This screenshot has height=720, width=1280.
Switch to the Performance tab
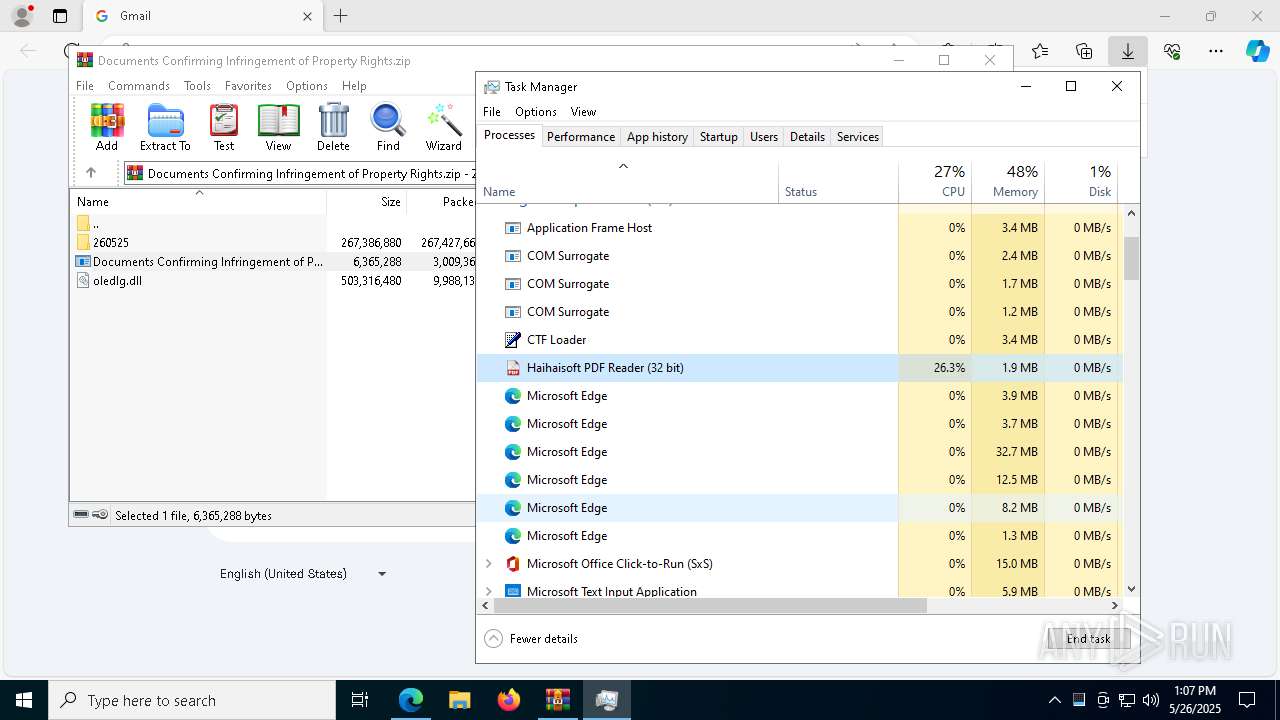(581, 137)
